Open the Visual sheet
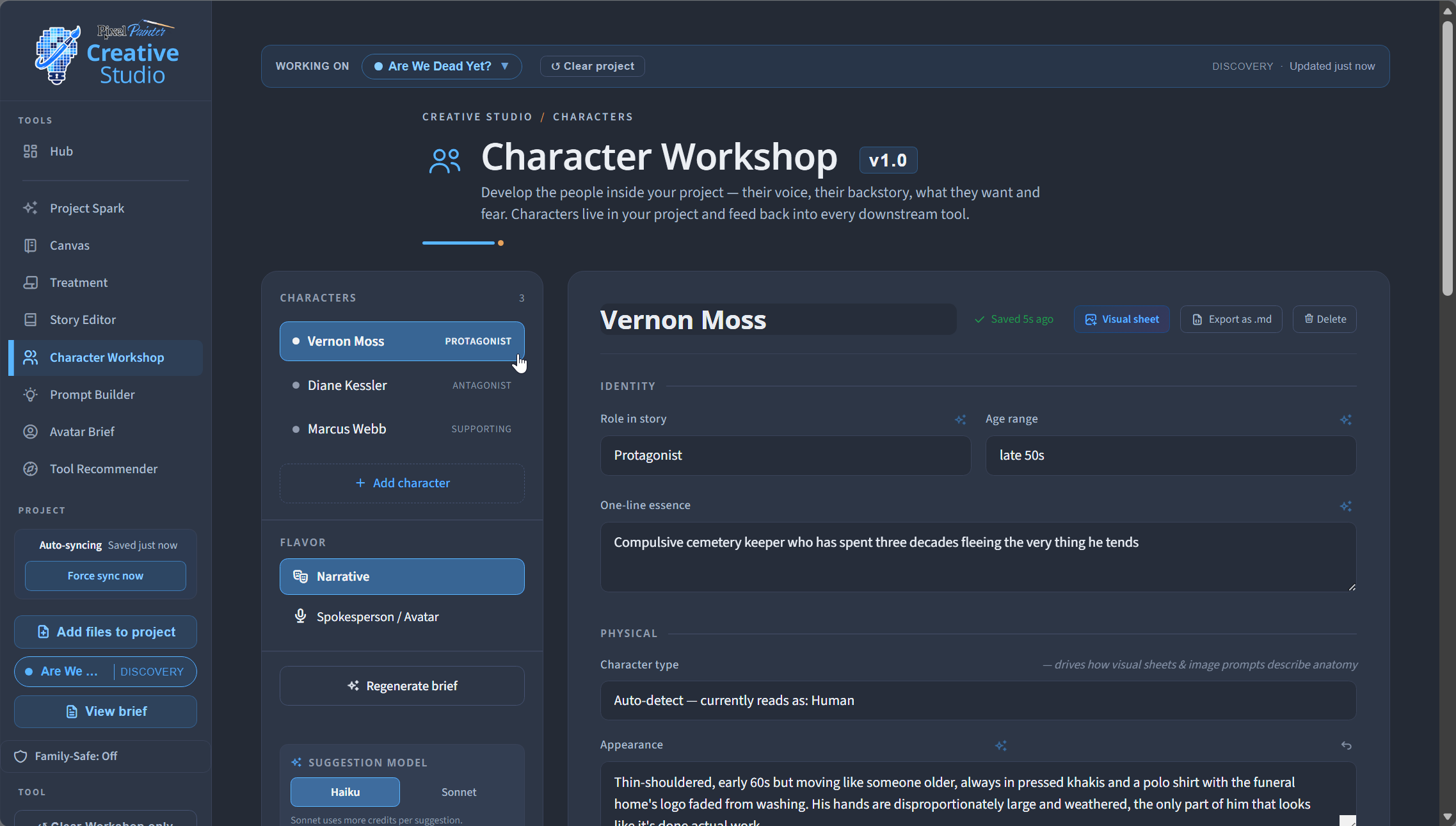 [x=1121, y=319]
